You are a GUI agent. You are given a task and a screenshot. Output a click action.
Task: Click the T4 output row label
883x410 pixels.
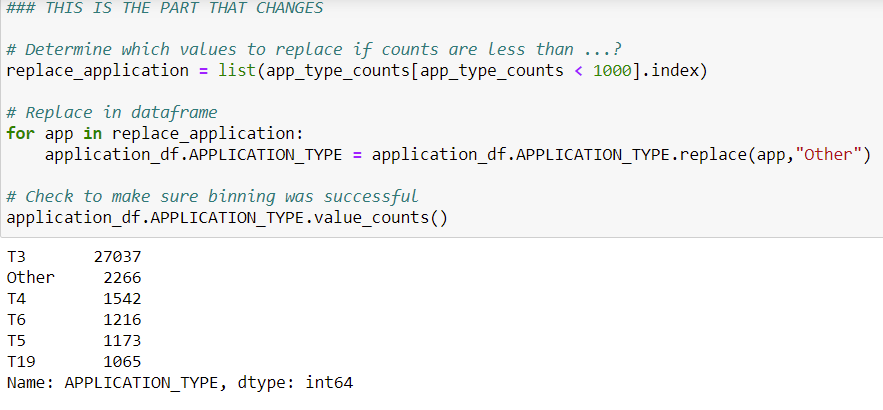pos(16,299)
